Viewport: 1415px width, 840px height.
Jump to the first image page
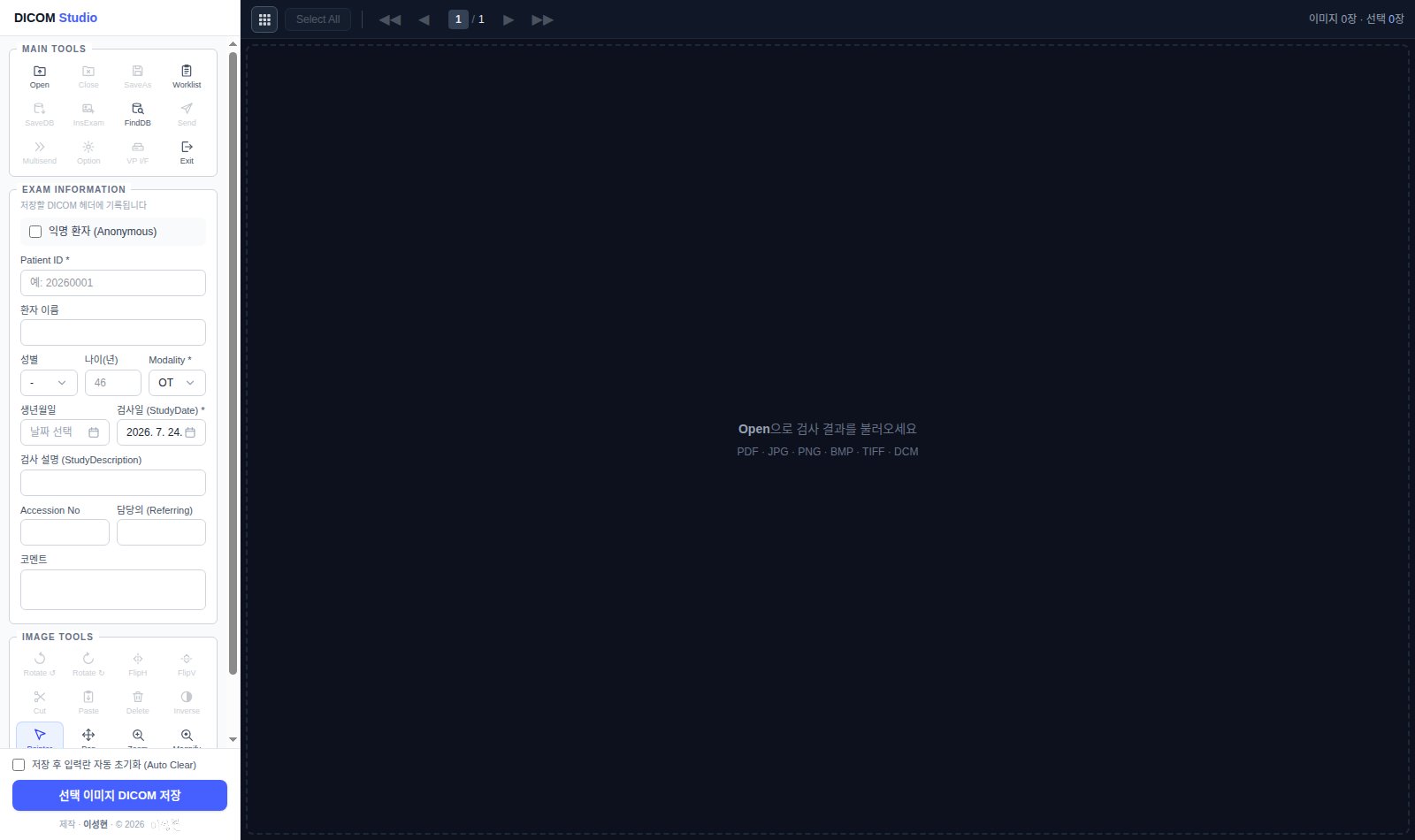click(x=389, y=19)
